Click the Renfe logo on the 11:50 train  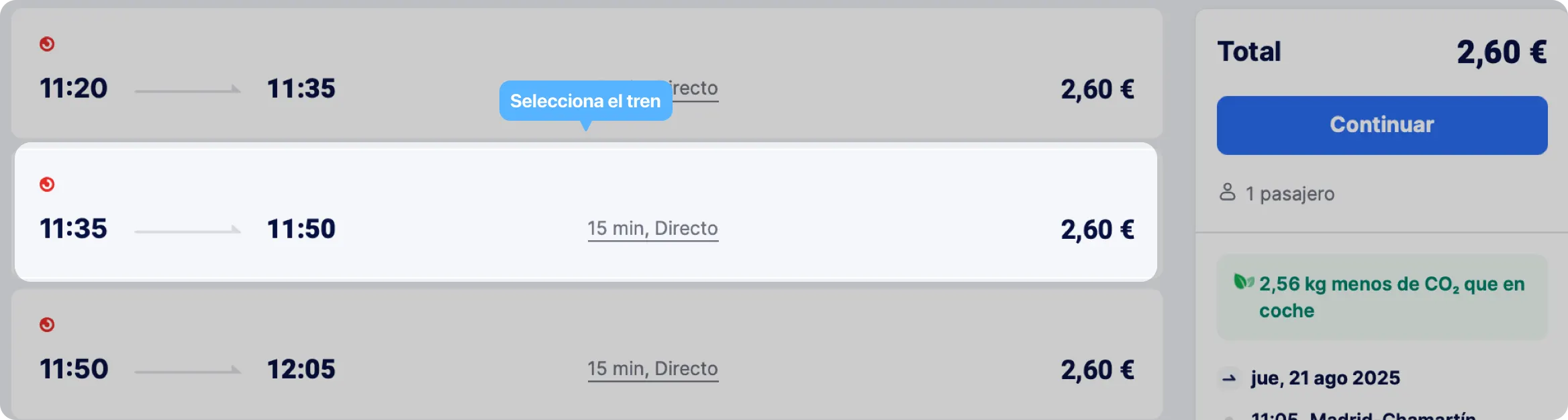pyautogui.click(x=47, y=325)
